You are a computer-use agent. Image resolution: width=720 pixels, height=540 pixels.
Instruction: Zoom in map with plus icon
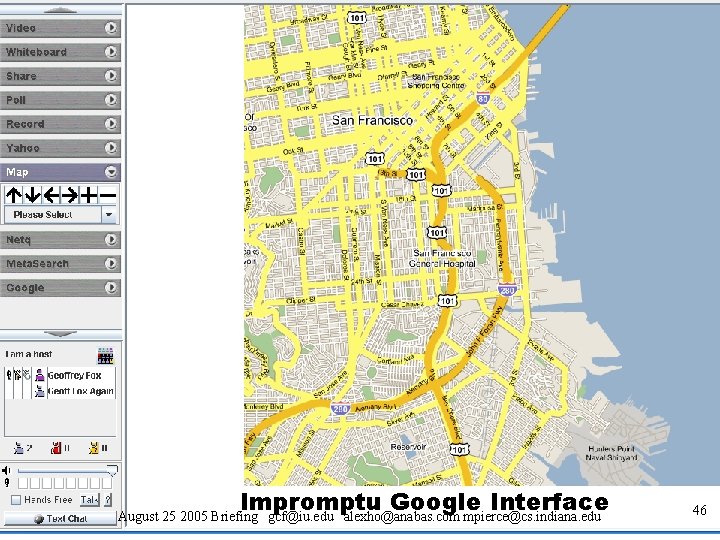tap(89, 195)
